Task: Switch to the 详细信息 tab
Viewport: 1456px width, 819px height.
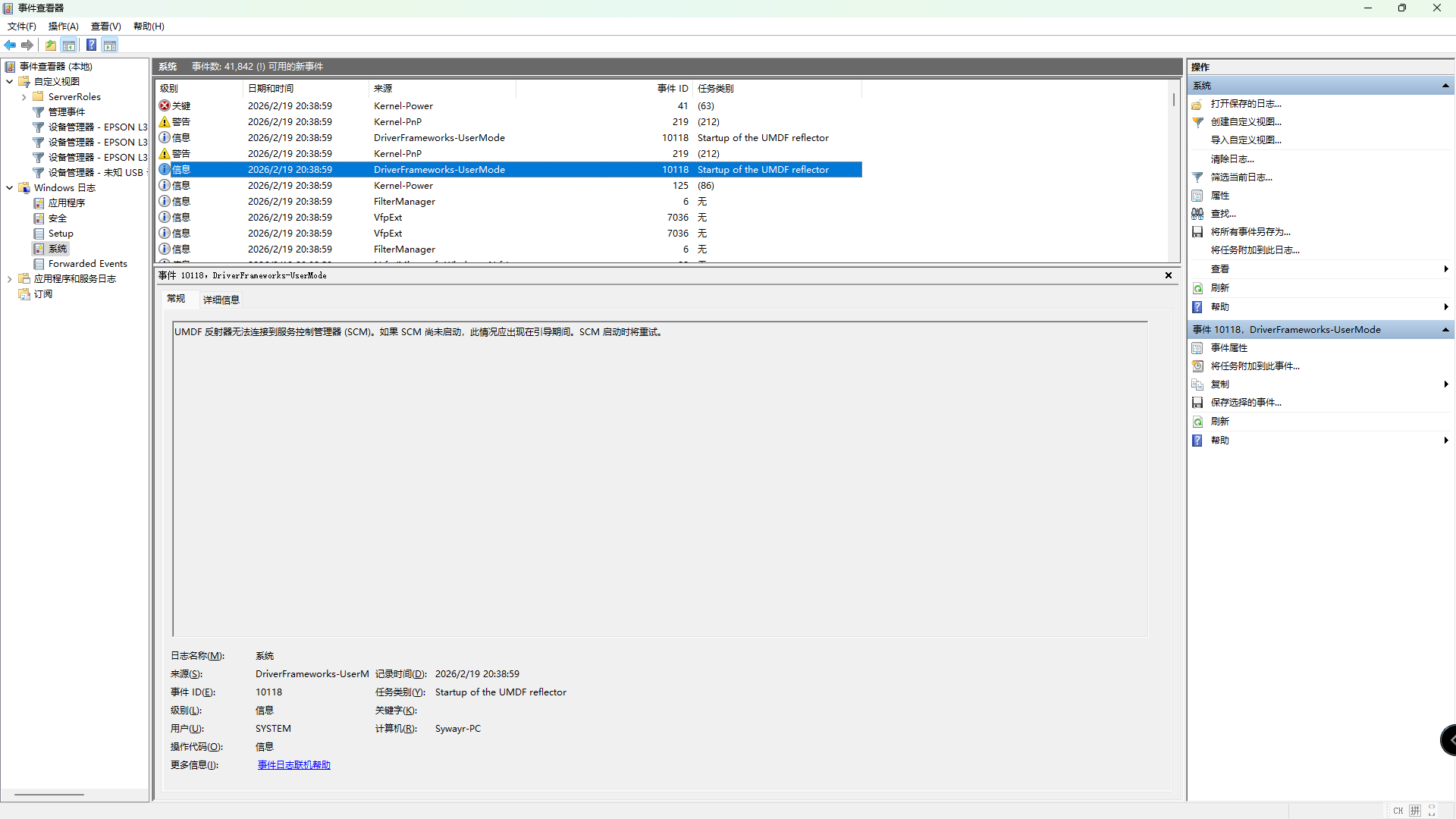Action: (x=221, y=300)
